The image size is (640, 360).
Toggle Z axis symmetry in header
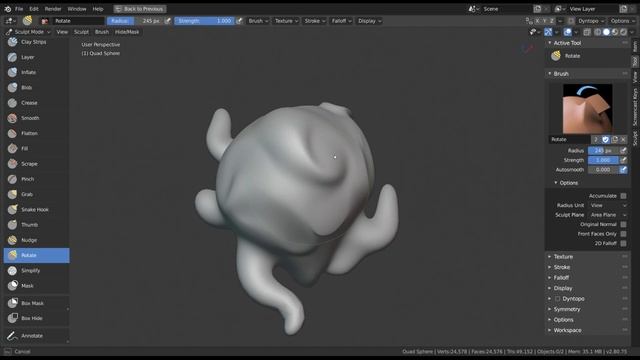(552, 21)
